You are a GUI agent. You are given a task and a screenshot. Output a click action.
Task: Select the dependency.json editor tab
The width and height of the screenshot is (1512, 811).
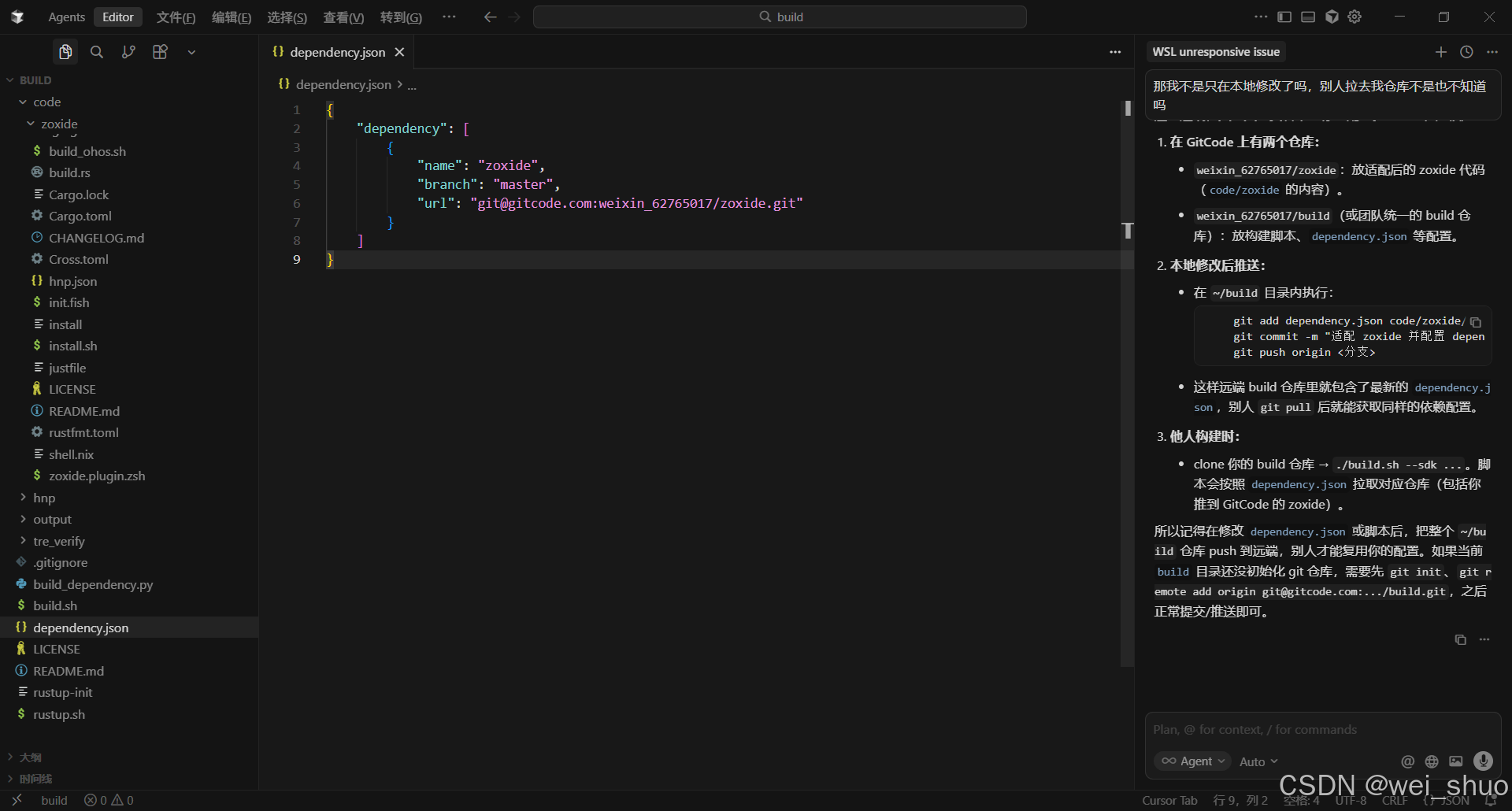click(337, 52)
